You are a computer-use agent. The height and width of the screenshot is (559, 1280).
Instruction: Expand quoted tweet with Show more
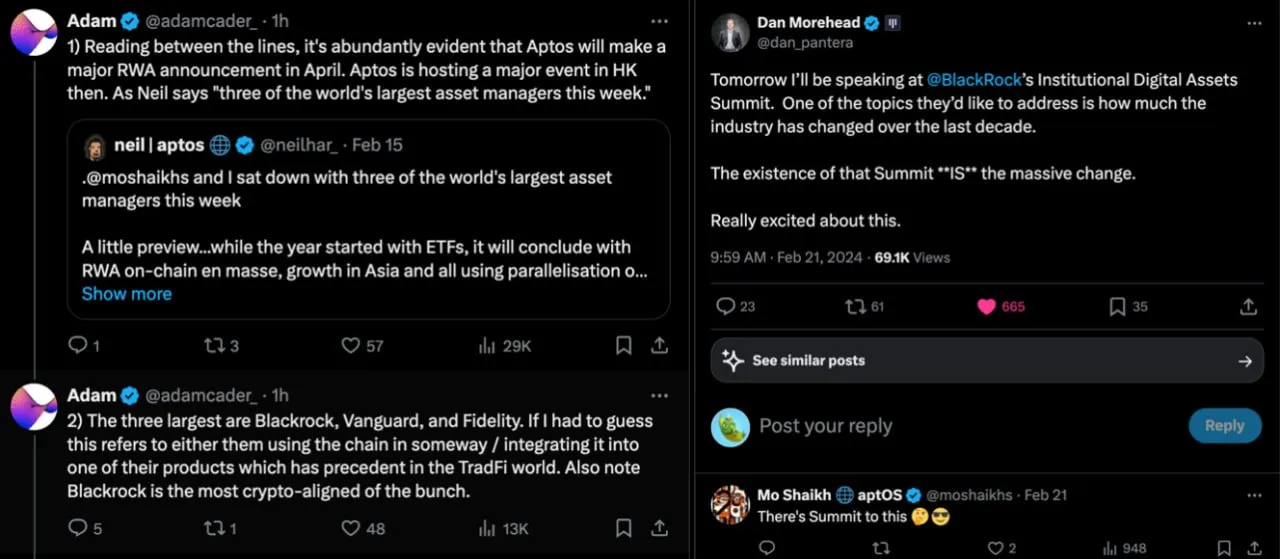coord(126,294)
